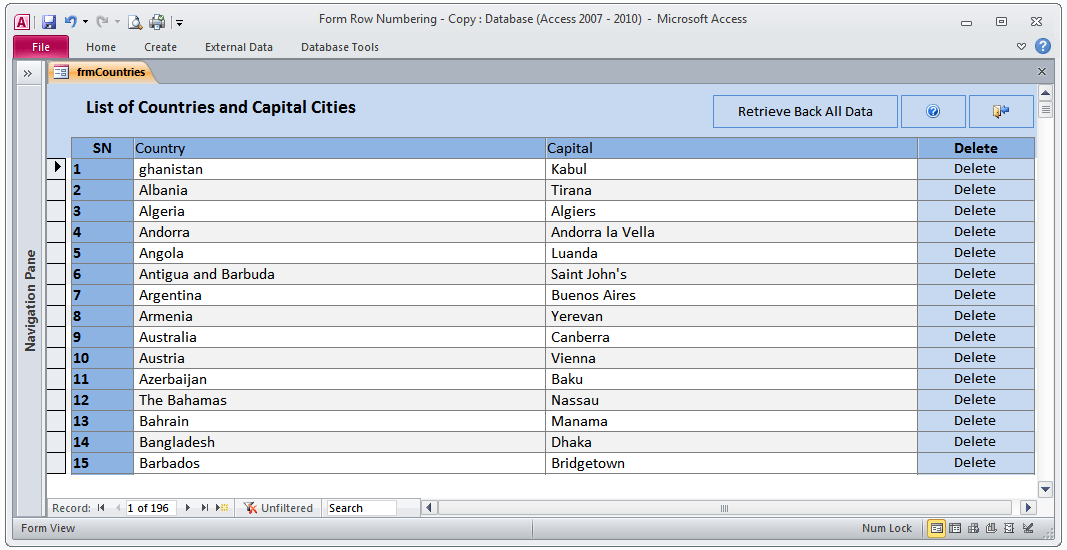Delete the Barbados record

[x=974, y=463]
